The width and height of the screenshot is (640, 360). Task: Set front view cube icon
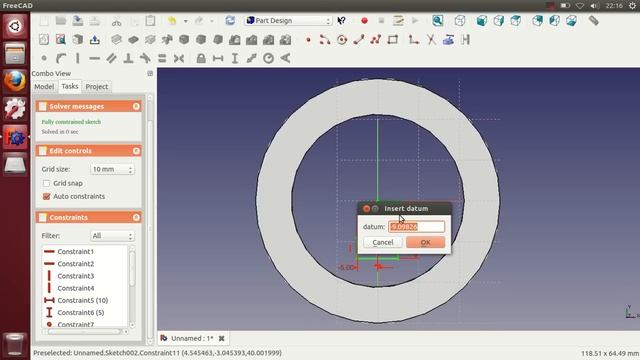482,21
